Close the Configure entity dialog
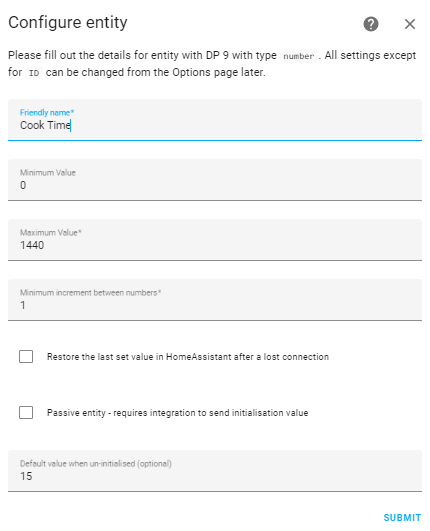Image resolution: width=430 pixels, height=531 pixels. (x=410, y=24)
